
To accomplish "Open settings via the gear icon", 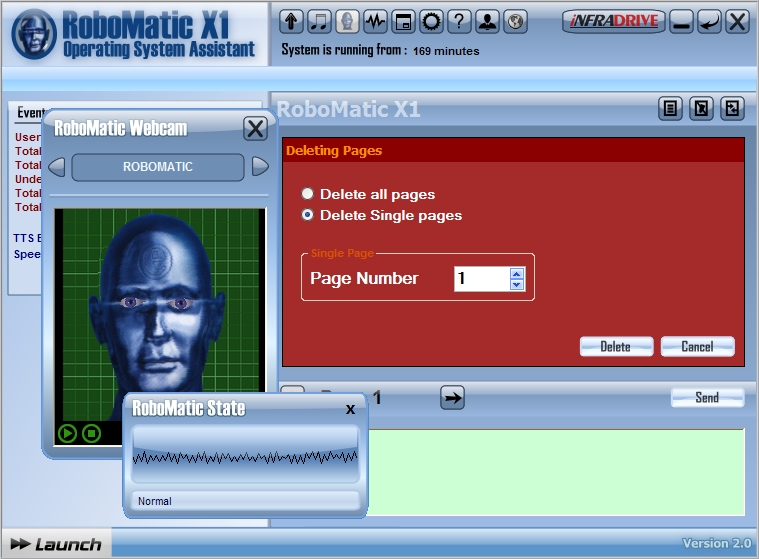I will [x=431, y=21].
